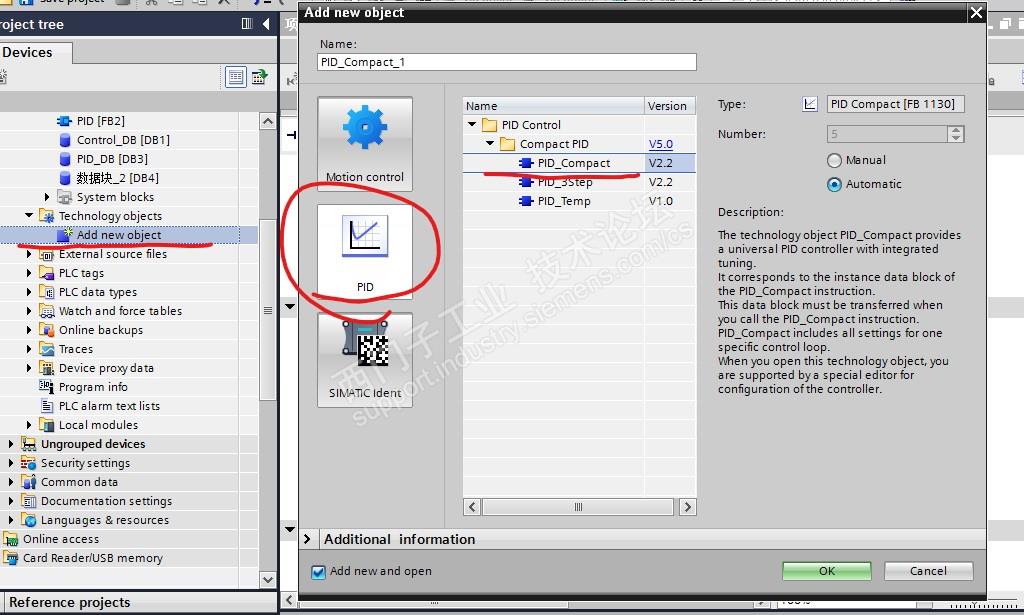
Task: Toggle the Add new and open checkbox
Action: (x=318, y=572)
